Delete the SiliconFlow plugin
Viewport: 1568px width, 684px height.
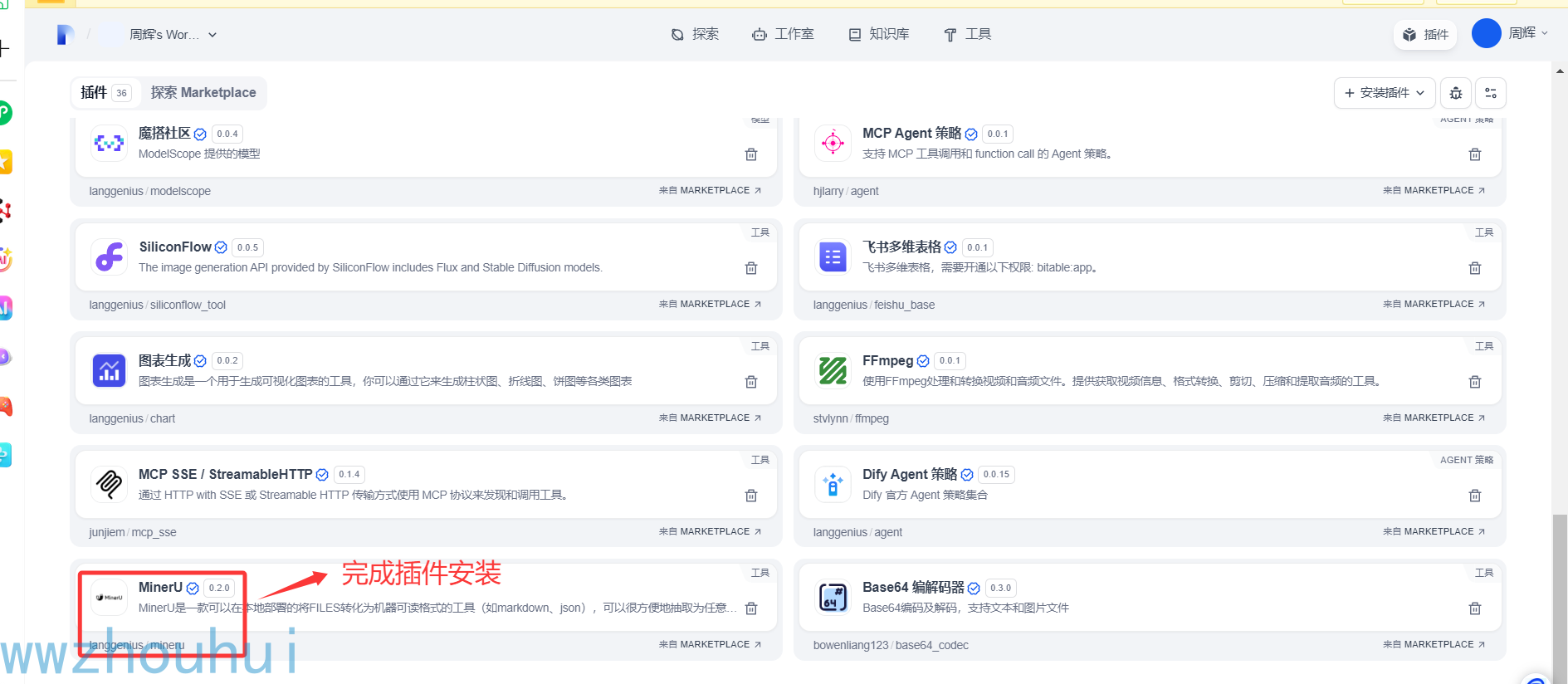click(x=751, y=268)
